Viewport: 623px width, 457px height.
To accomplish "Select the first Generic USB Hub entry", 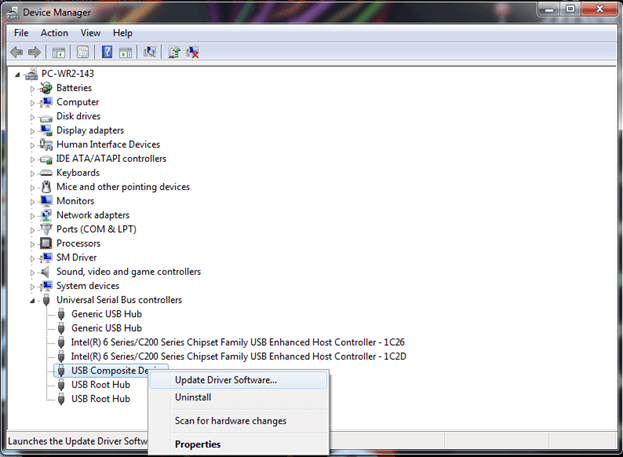I will 106,314.
